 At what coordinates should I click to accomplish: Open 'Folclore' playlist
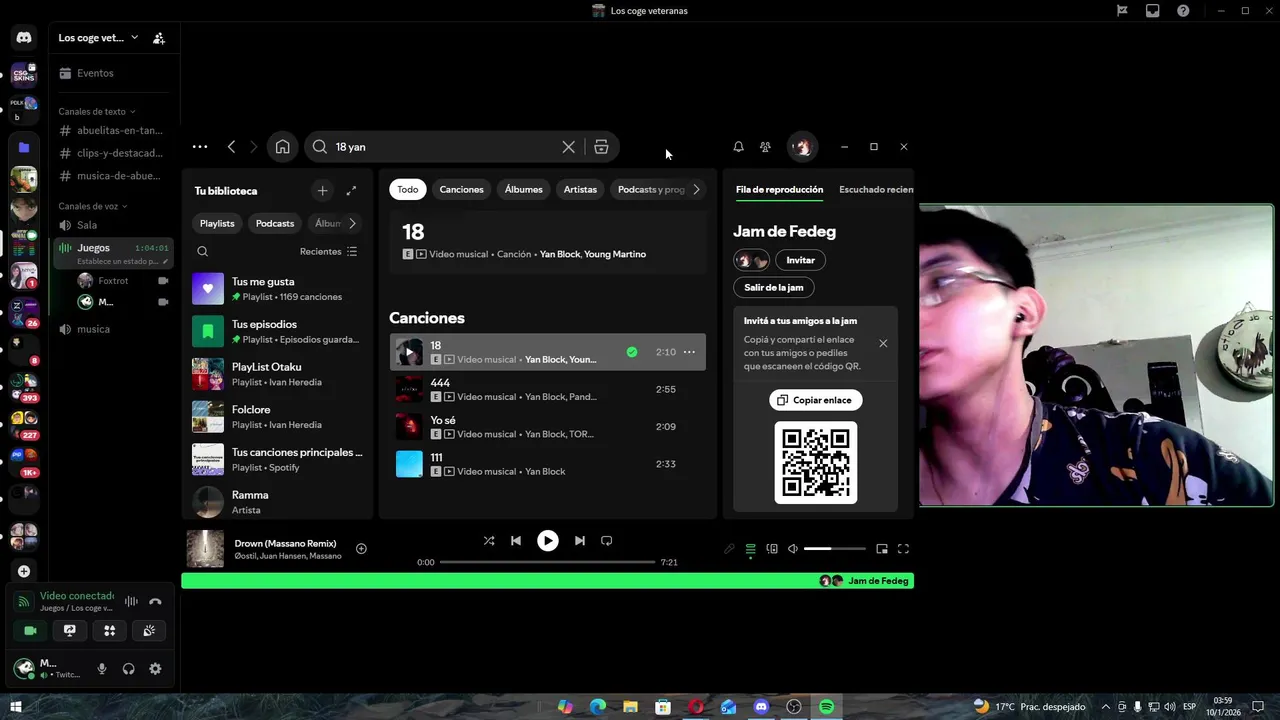(x=278, y=417)
